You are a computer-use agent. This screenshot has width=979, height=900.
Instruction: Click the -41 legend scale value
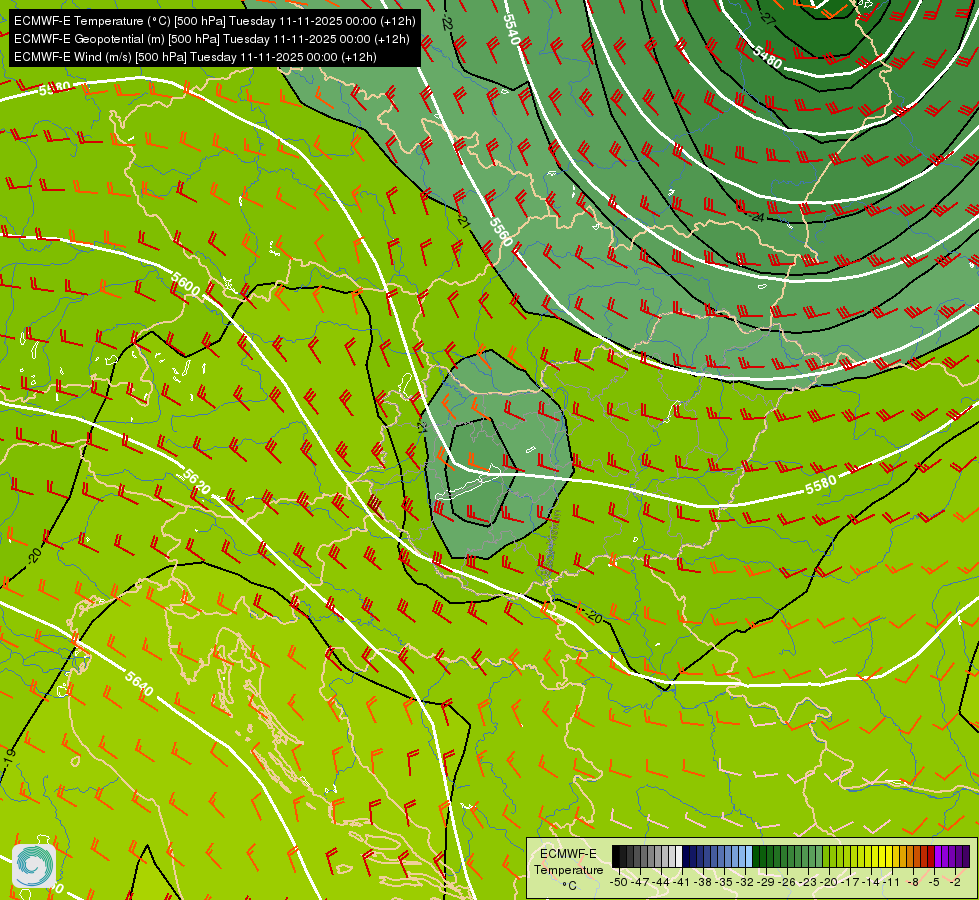[682, 882]
